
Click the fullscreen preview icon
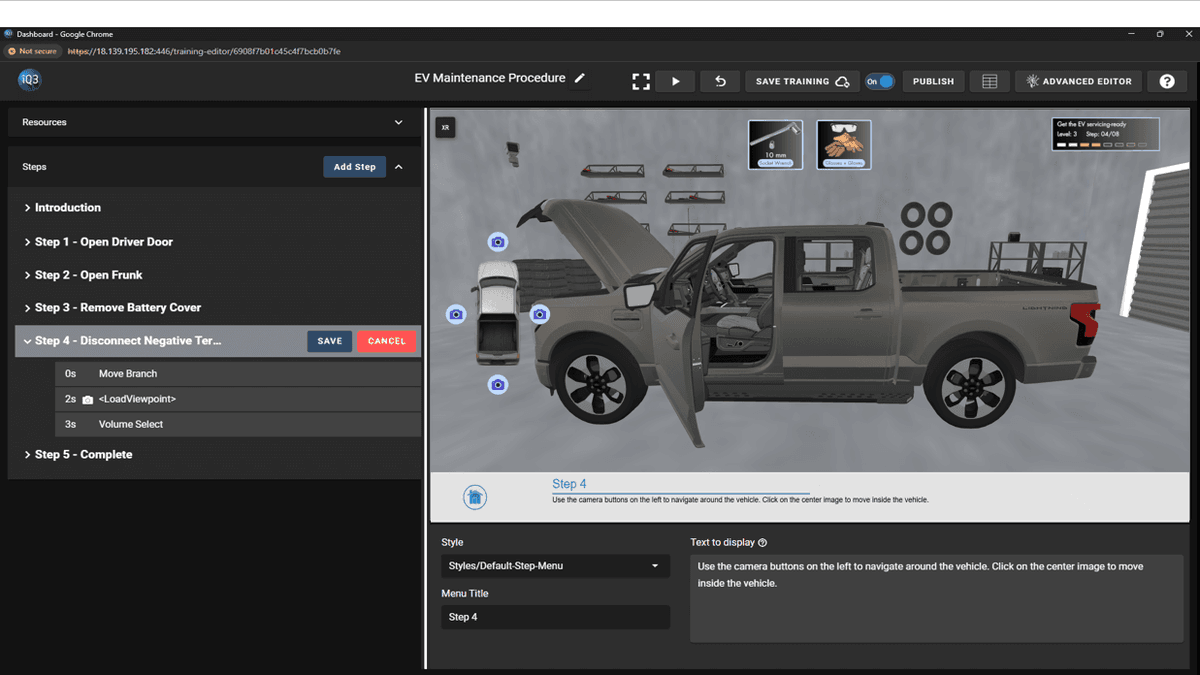click(x=640, y=81)
